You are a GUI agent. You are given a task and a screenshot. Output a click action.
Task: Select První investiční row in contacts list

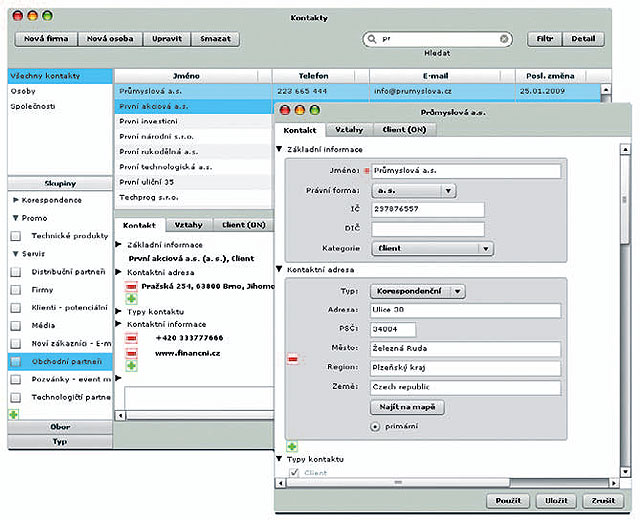tap(193, 121)
